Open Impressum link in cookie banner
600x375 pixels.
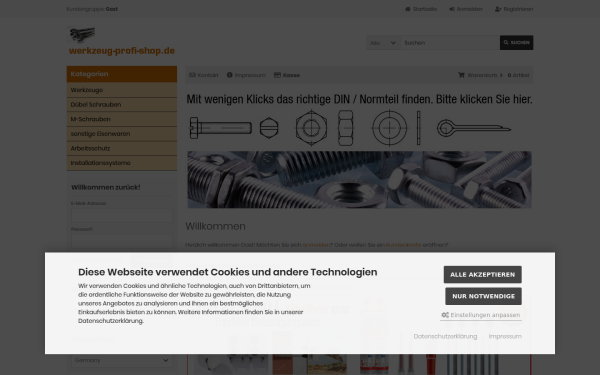click(505, 336)
